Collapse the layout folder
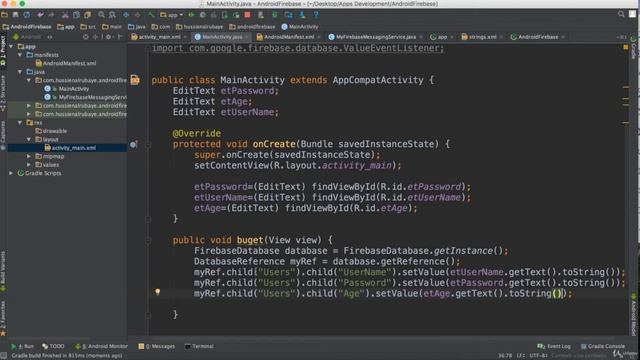640x360 pixels. pos(29,140)
